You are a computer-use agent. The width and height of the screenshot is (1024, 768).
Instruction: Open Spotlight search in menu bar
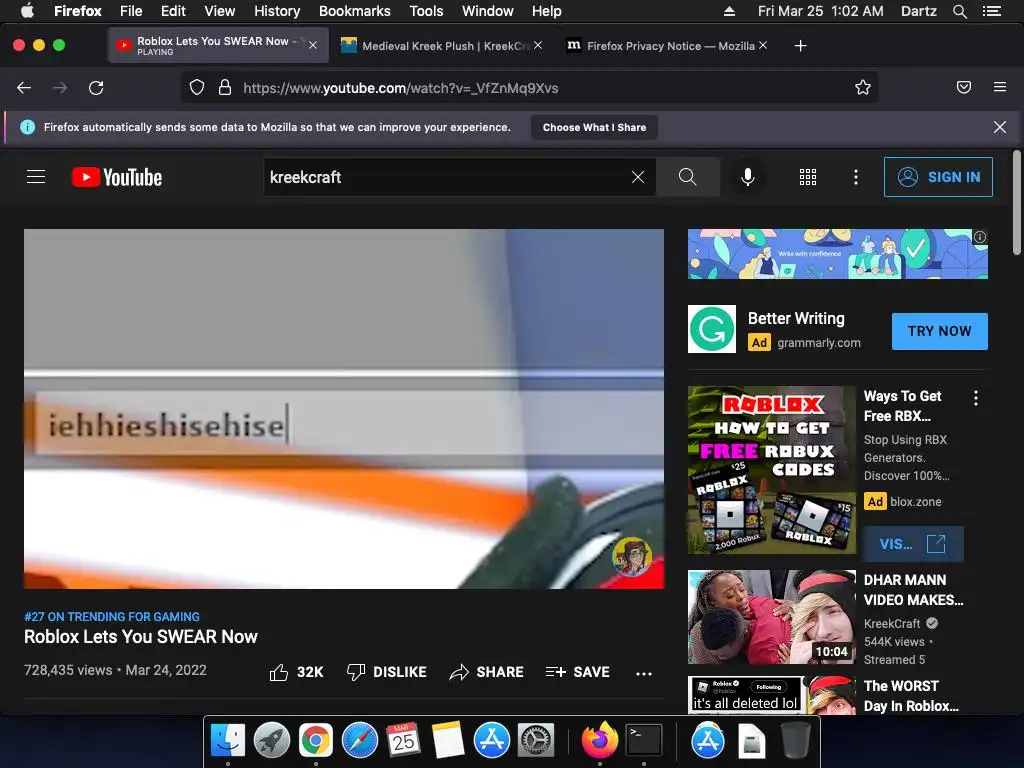point(959,11)
